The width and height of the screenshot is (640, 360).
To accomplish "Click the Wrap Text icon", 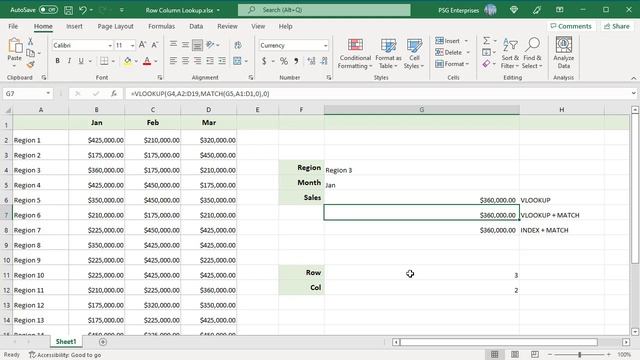I will pos(238,45).
